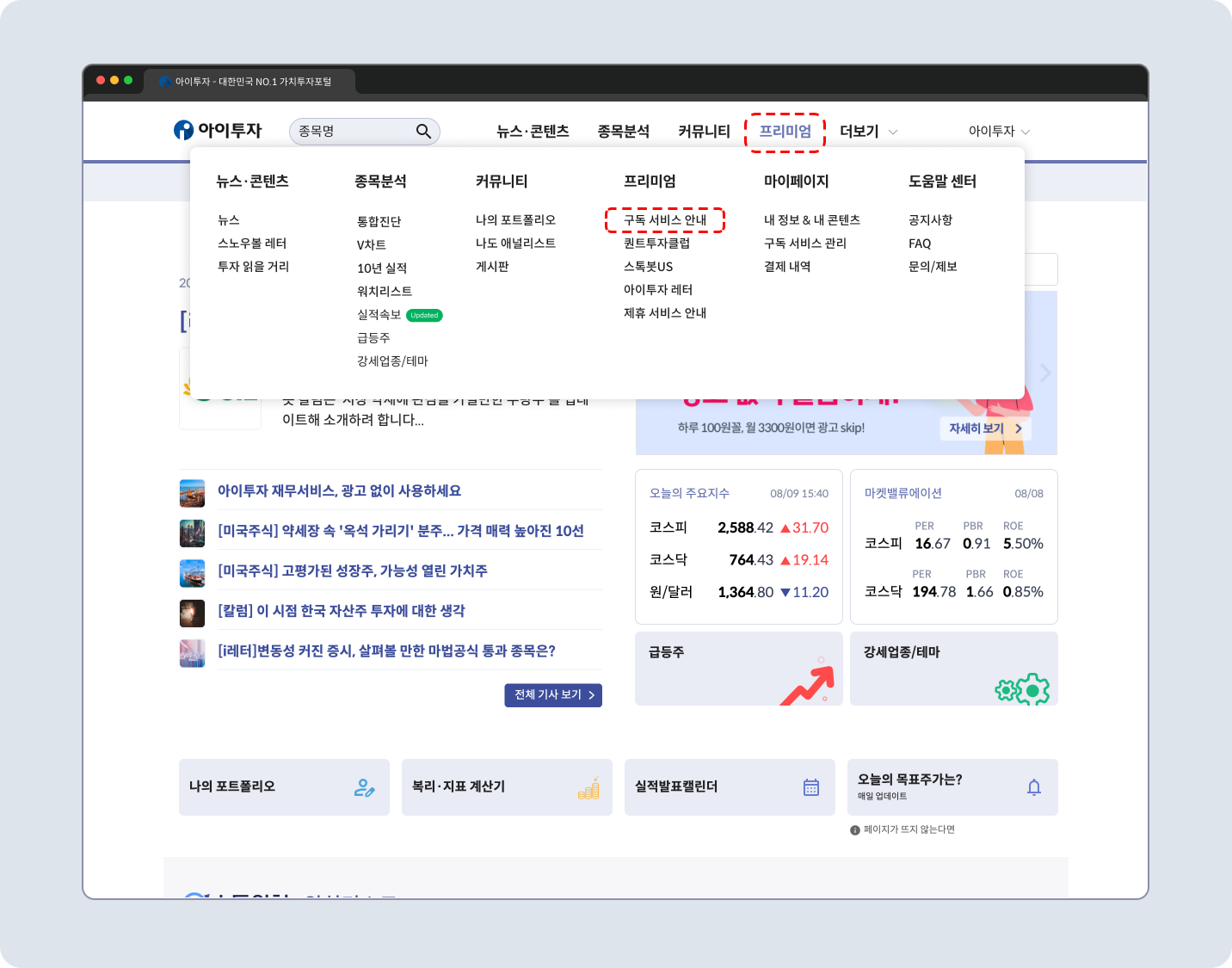The height and width of the screenshot is (968, 1232).
Task: Click the 아이투자 logo icon
Action: [x=183, y=130]
